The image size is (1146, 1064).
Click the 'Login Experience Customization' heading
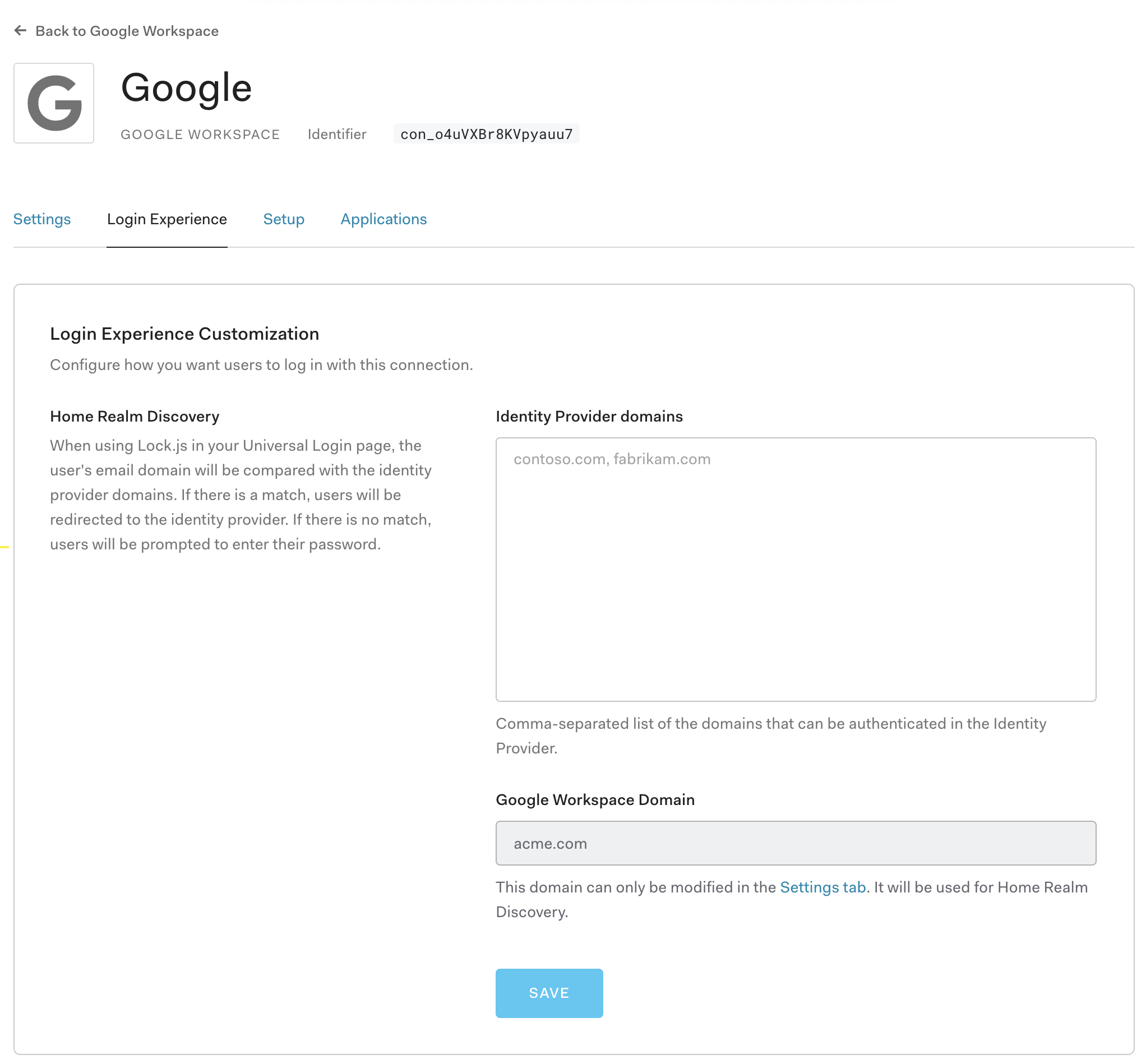184,334
